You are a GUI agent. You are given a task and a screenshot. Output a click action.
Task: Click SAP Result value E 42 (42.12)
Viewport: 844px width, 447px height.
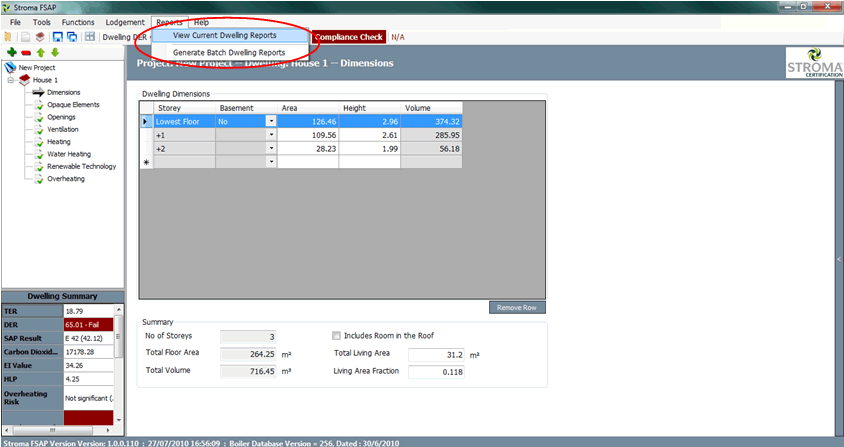[89, 338]
